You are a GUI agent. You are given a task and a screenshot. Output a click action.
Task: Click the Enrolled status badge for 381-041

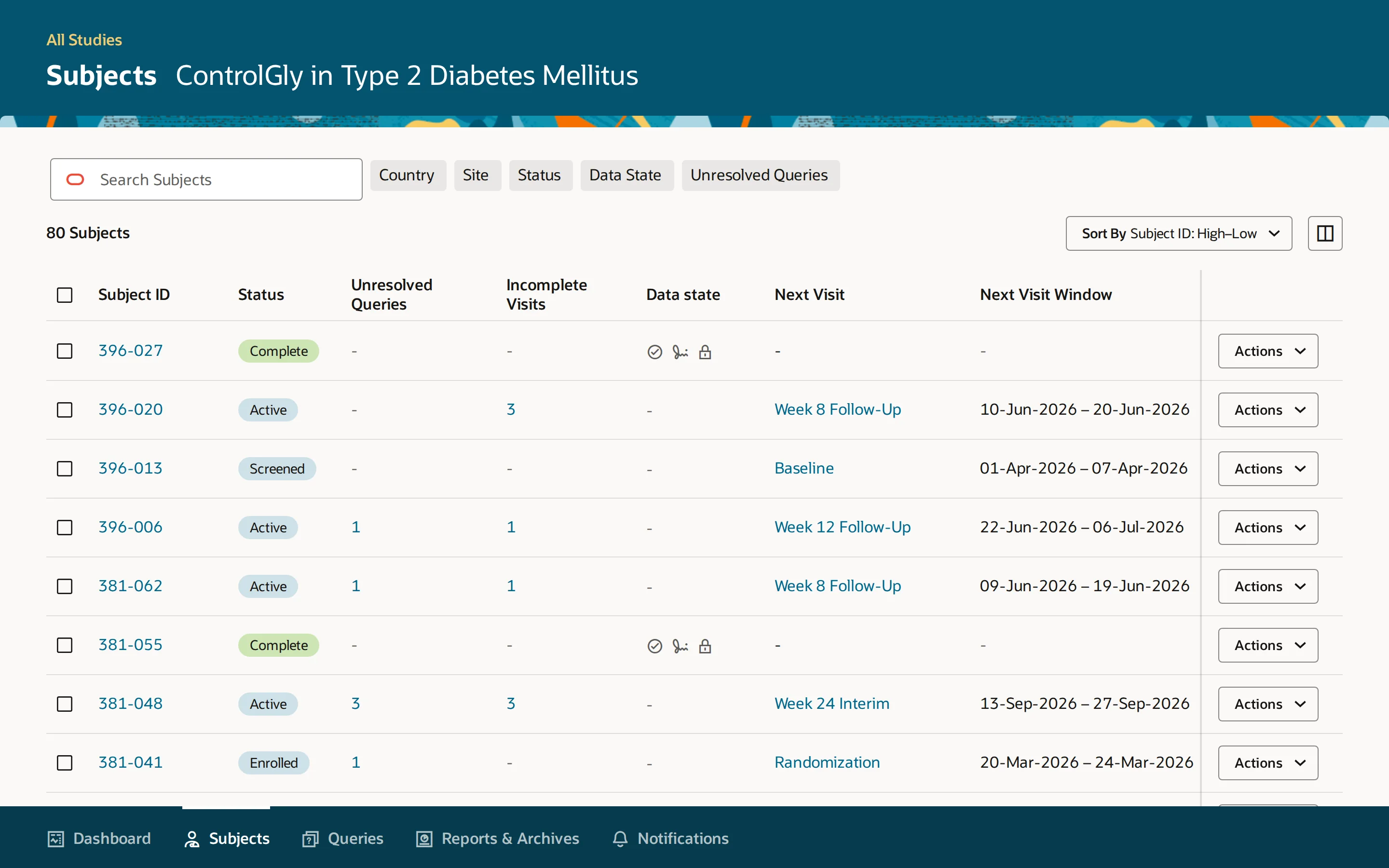click(x=274, y=763)
